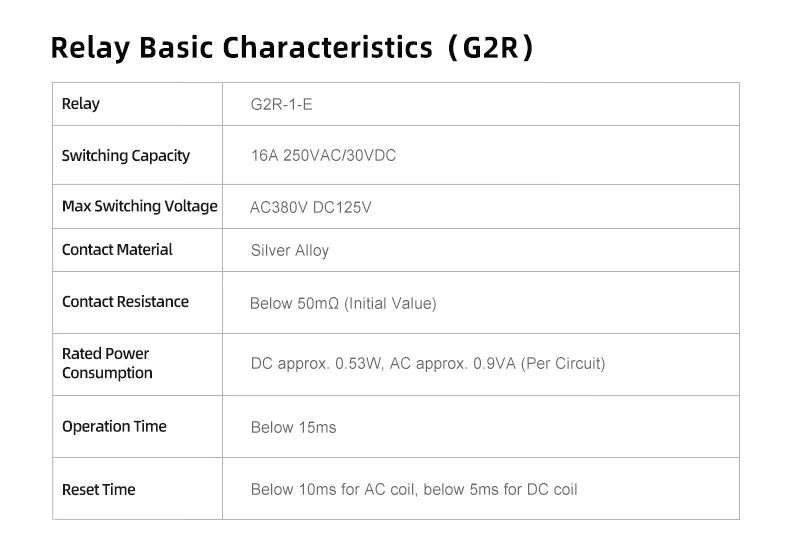Click the Below 15ms value
The height and width of the screenshot is (533, 790).
coord(293,427)
